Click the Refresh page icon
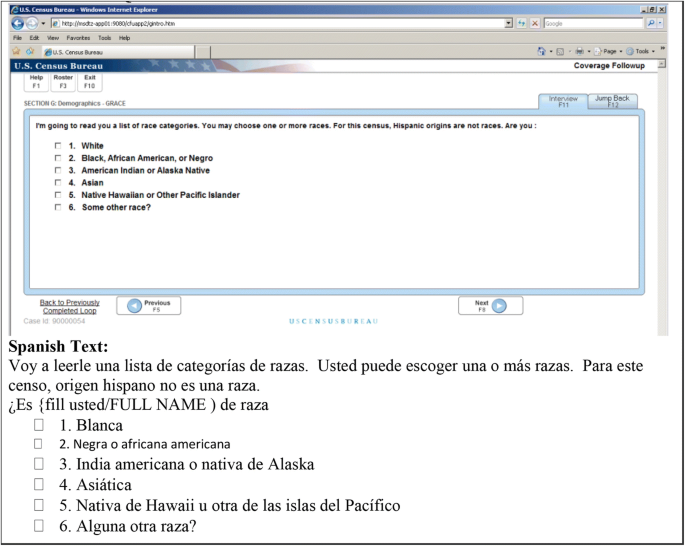The height and width of the screenshot is (546, 685). point(522,23)
